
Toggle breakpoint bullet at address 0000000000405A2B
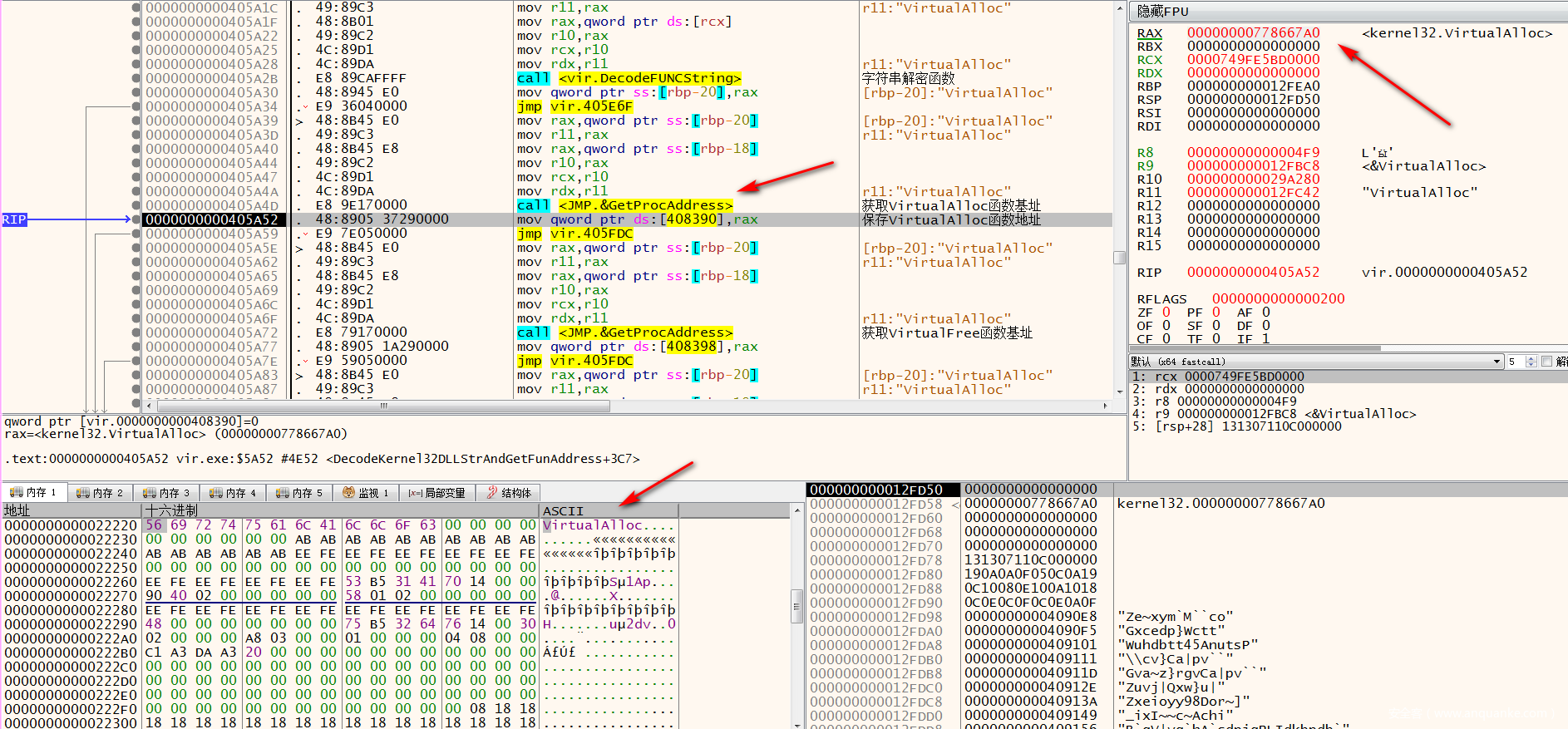[x=136, y=78]
